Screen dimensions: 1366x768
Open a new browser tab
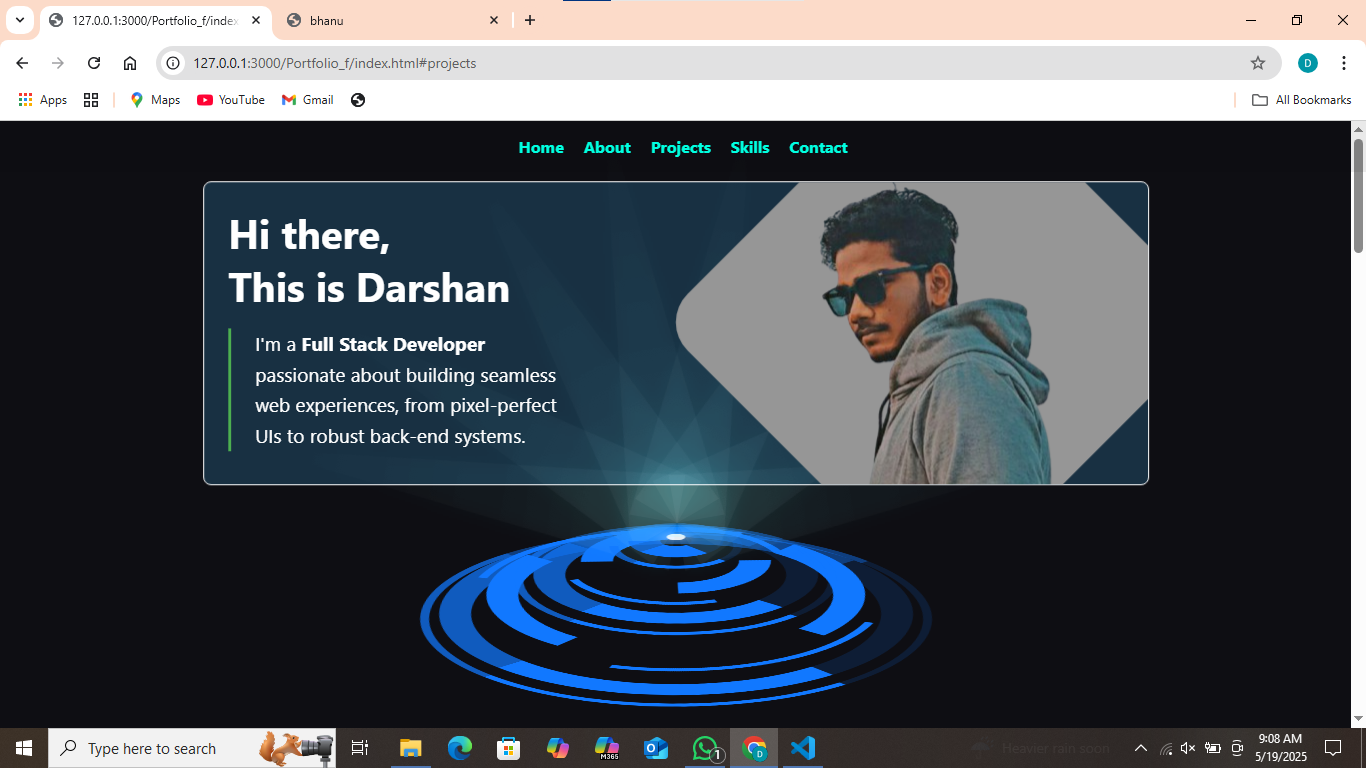pyautogui.click(x=530, y=20)
